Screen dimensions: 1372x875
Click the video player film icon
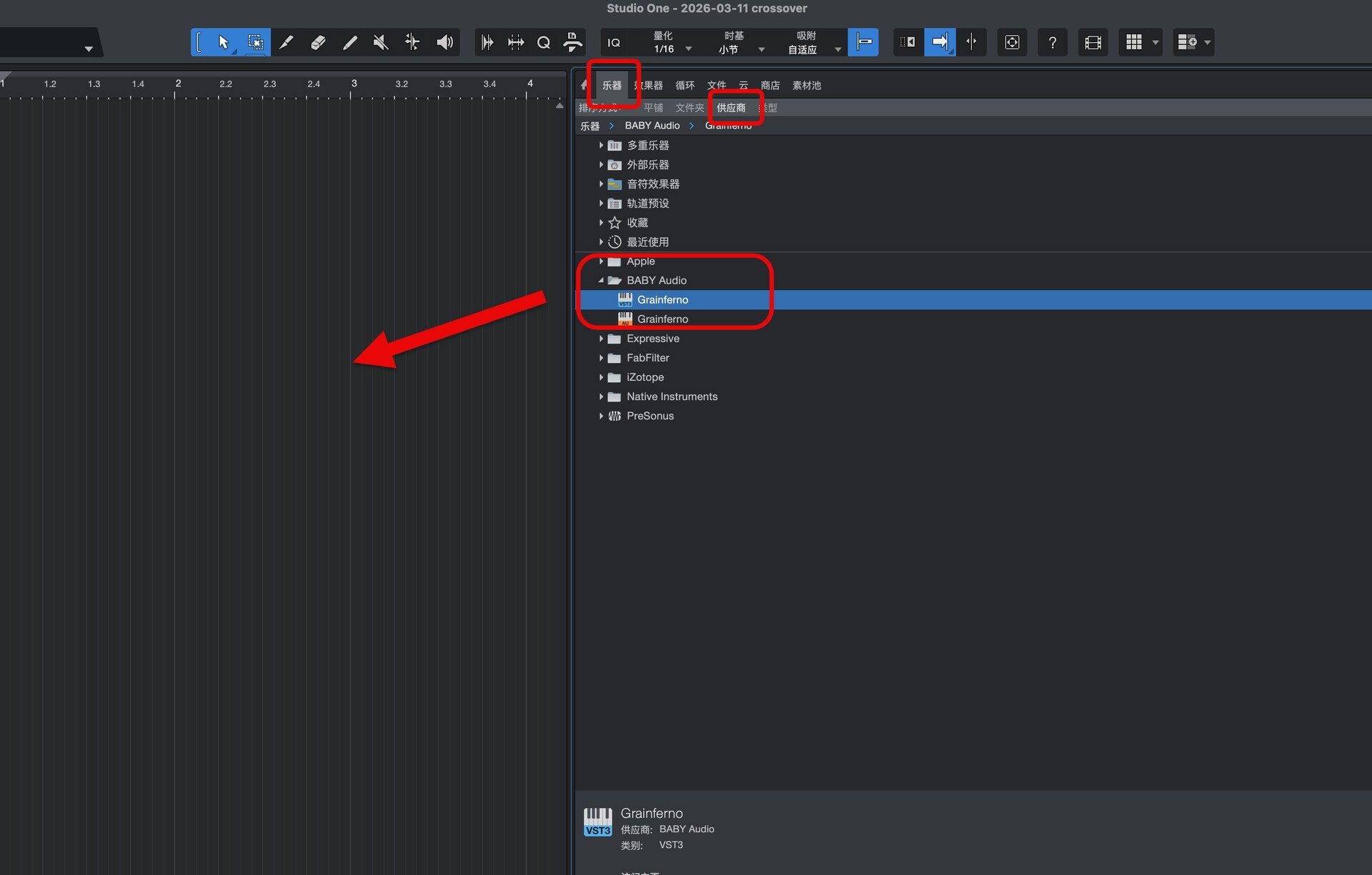point(1093,42)
